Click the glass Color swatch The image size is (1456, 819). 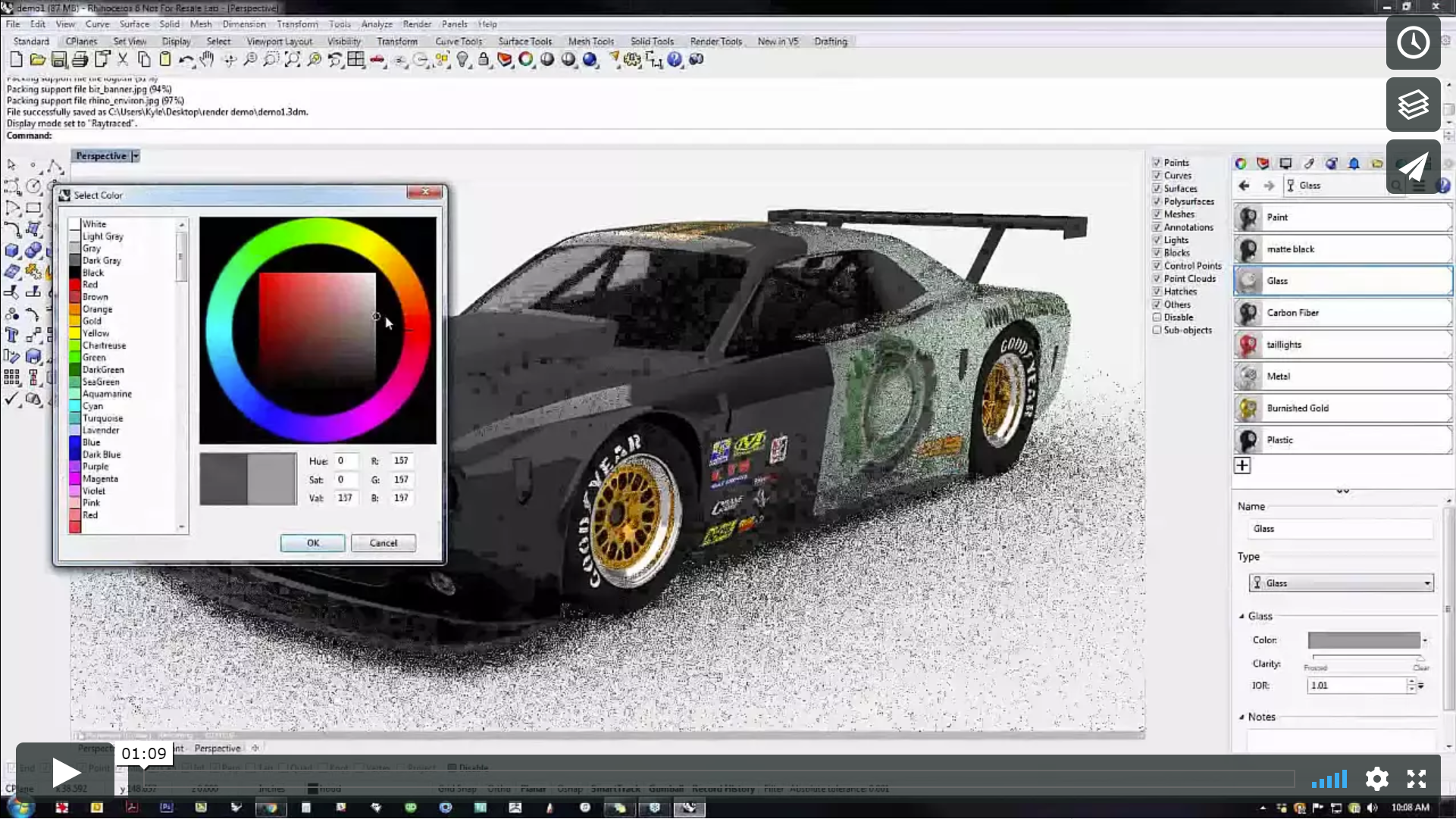1364,640
